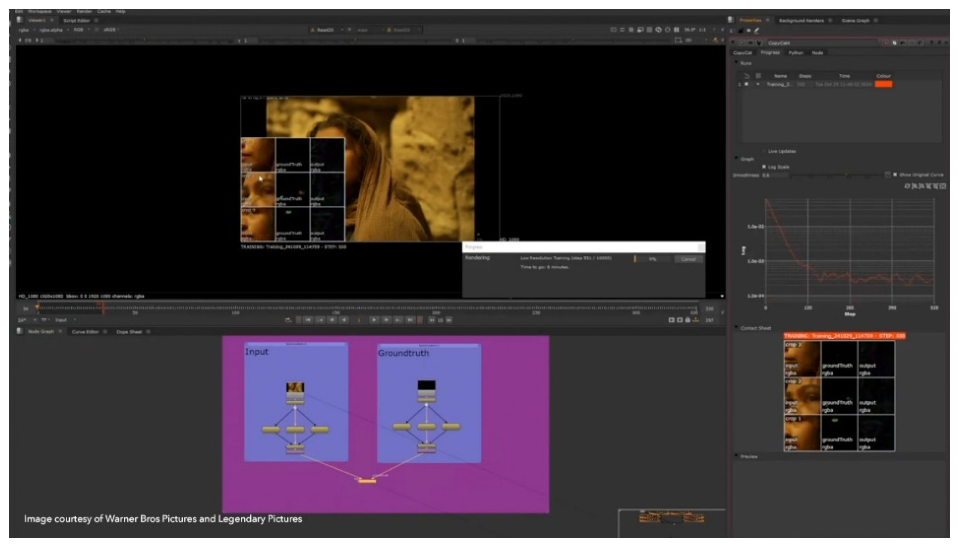Play the viewer backward

point(344,319)
